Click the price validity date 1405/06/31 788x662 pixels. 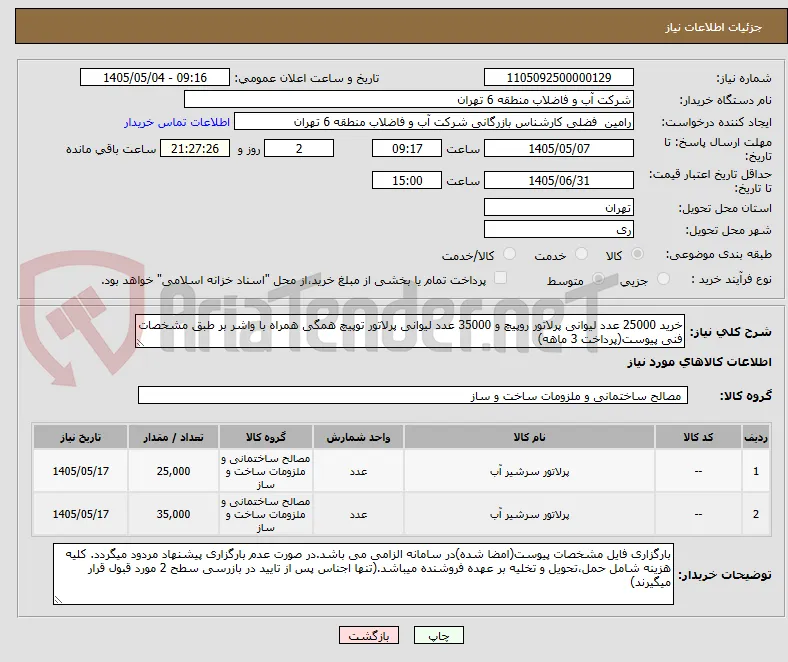point(559,180)
